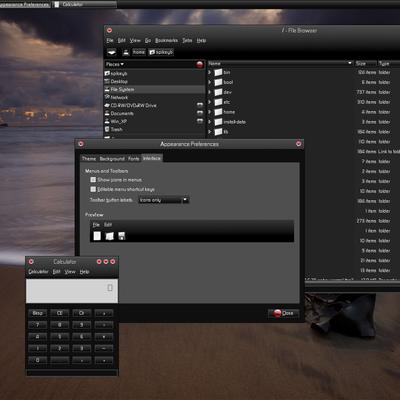
Task: Open the Bookmarks menu in File Browser
Action: (166, 40)
